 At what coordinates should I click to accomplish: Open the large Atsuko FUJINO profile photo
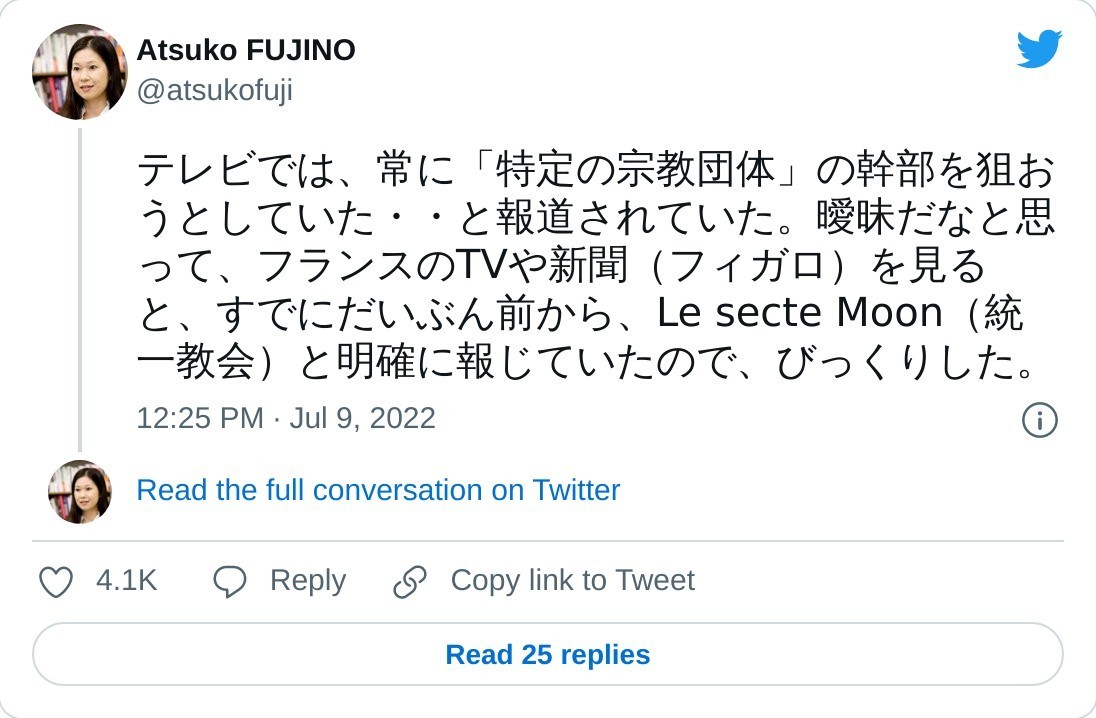point(80,72)
